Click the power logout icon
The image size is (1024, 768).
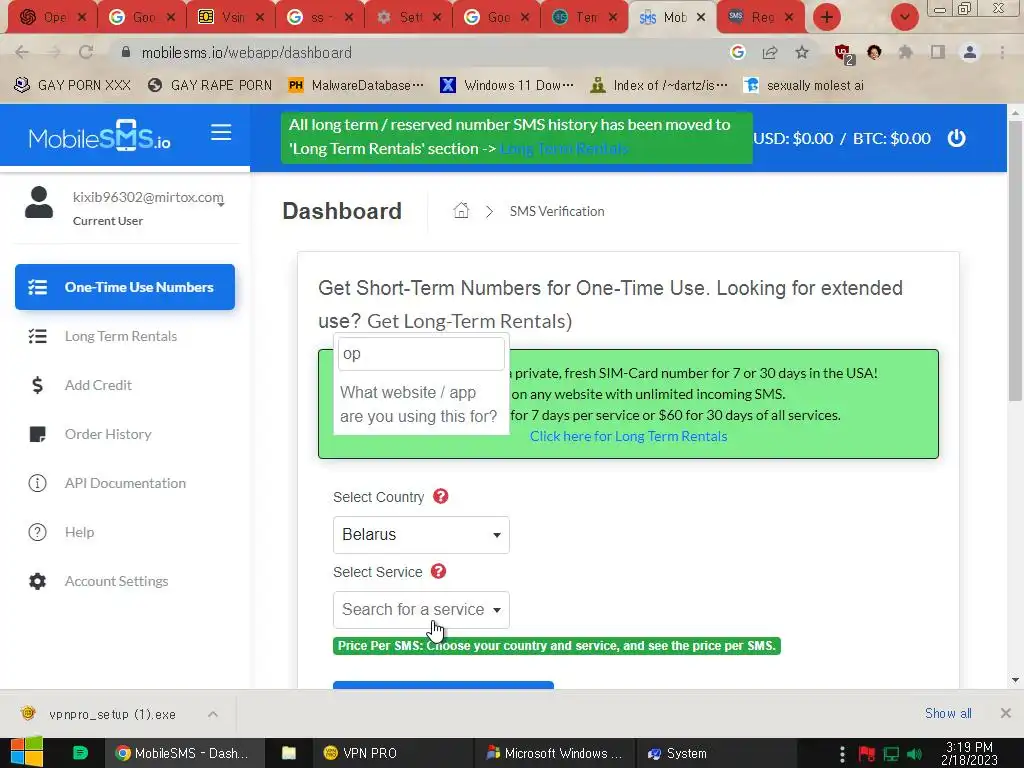[956, 138]
